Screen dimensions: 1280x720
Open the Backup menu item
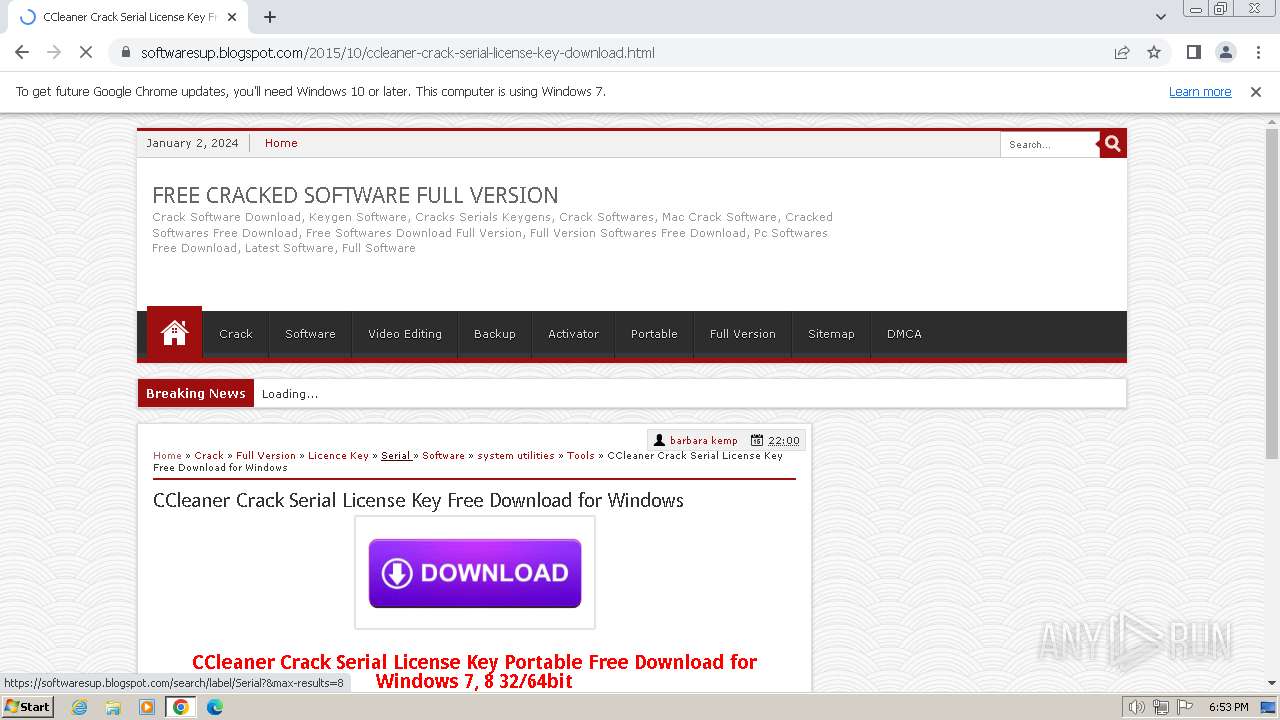click(495, 334)
